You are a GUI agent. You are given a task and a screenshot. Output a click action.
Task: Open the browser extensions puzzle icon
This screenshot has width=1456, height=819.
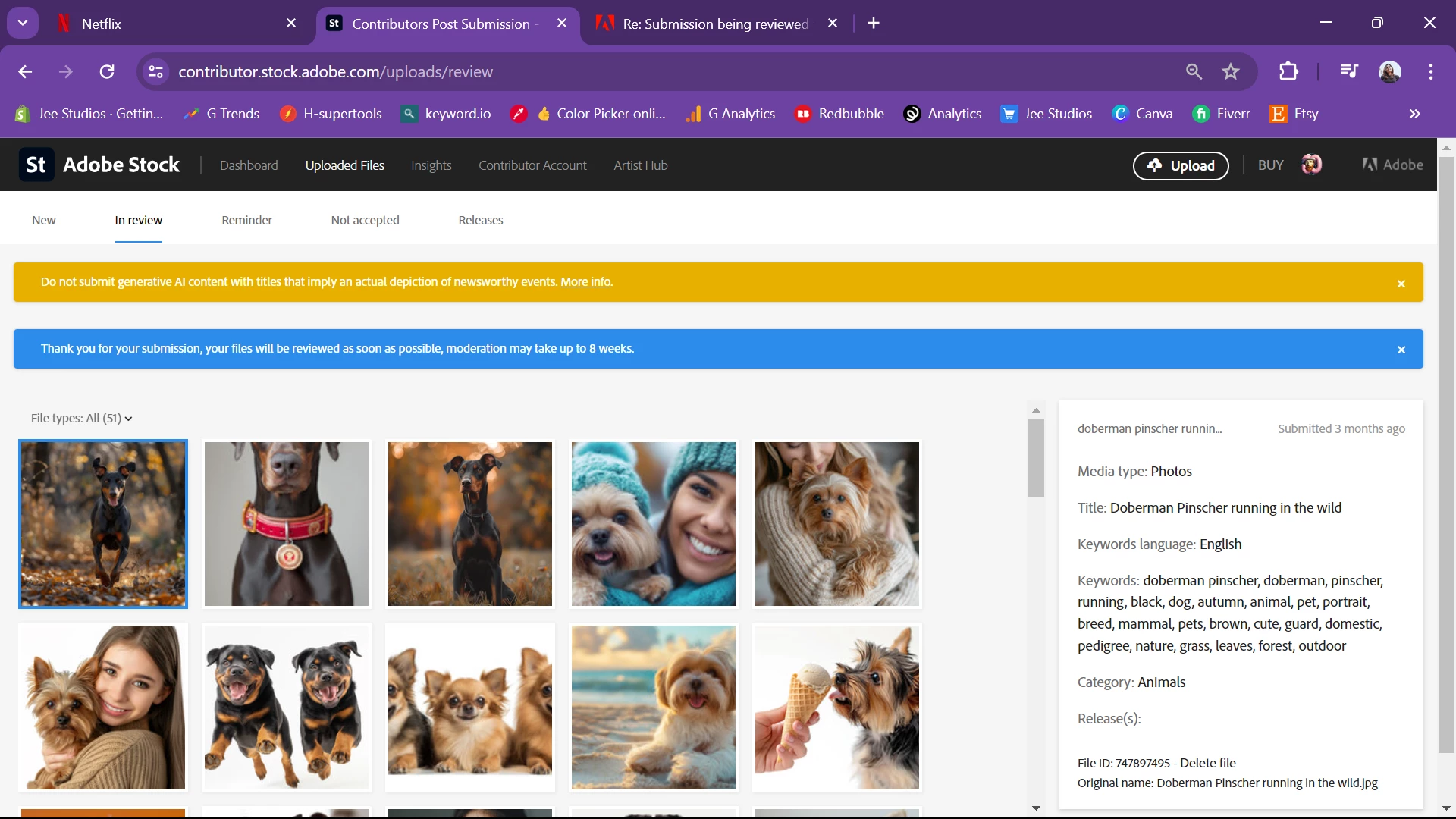[x=1288, y=71]
